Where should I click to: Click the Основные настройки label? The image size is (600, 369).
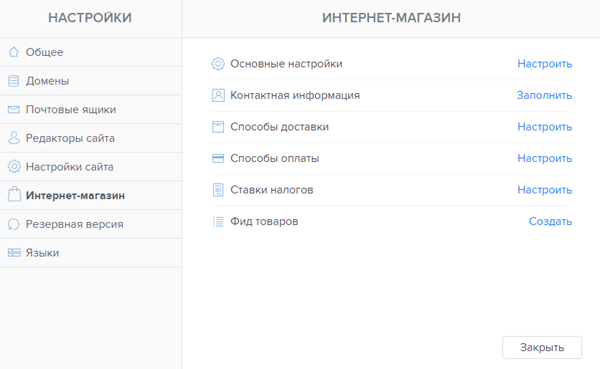(286, 64)
